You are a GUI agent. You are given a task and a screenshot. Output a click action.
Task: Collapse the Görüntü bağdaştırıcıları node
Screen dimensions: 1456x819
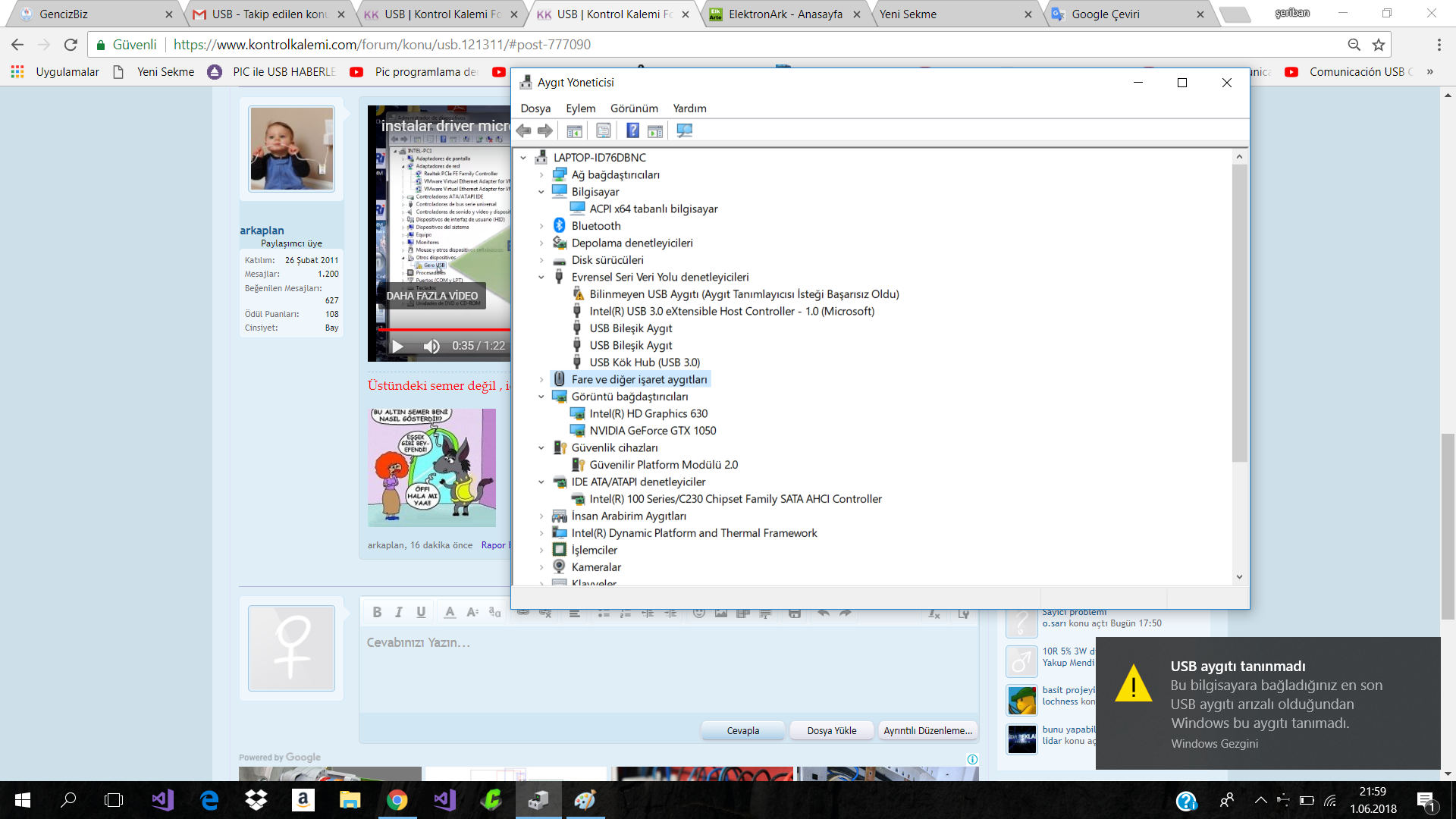point(541,397)
